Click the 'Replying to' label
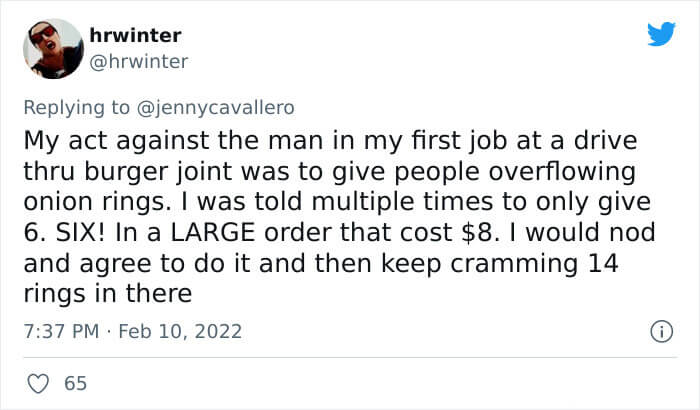Screen dimensions: 700x410 tap(76, 108)
